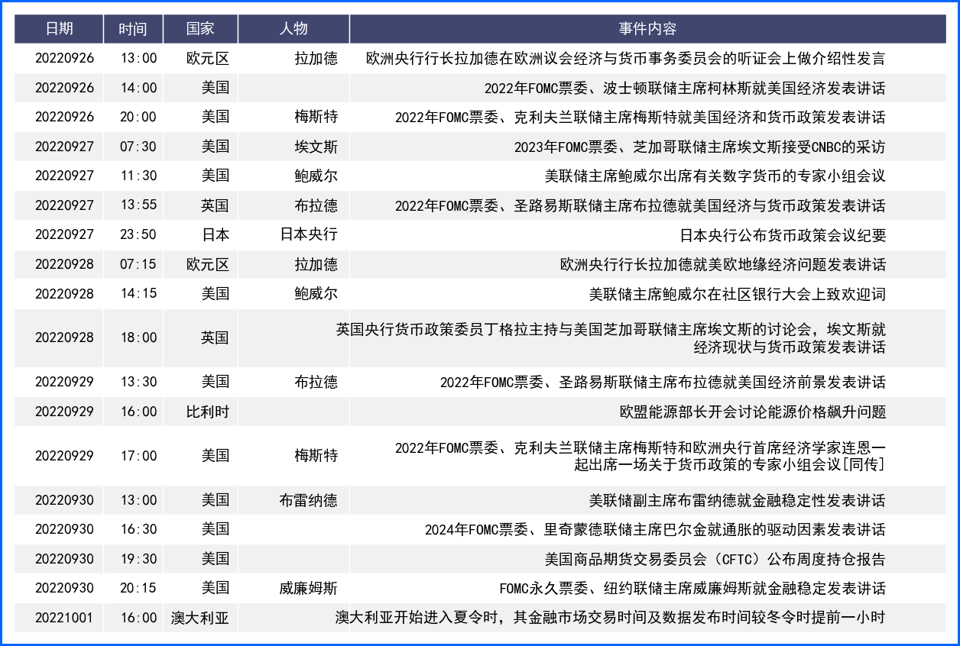Click time cell 14:00 on 20220926
This screenshot has width=960, height=646.
tap(139, 88)
